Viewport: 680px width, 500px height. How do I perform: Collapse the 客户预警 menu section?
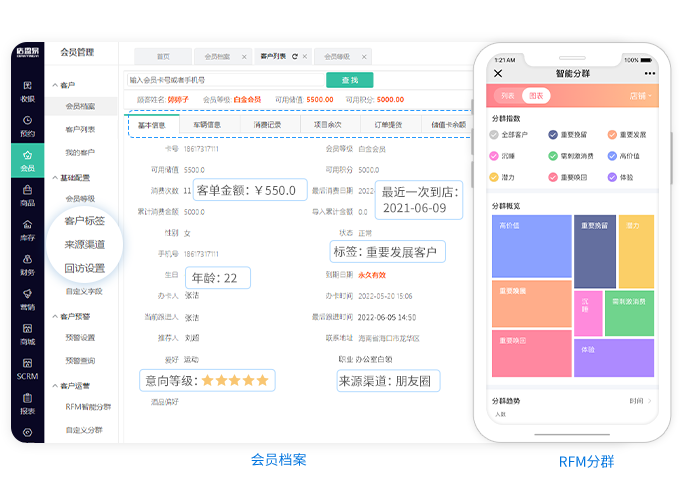click(x=55, y=316)
